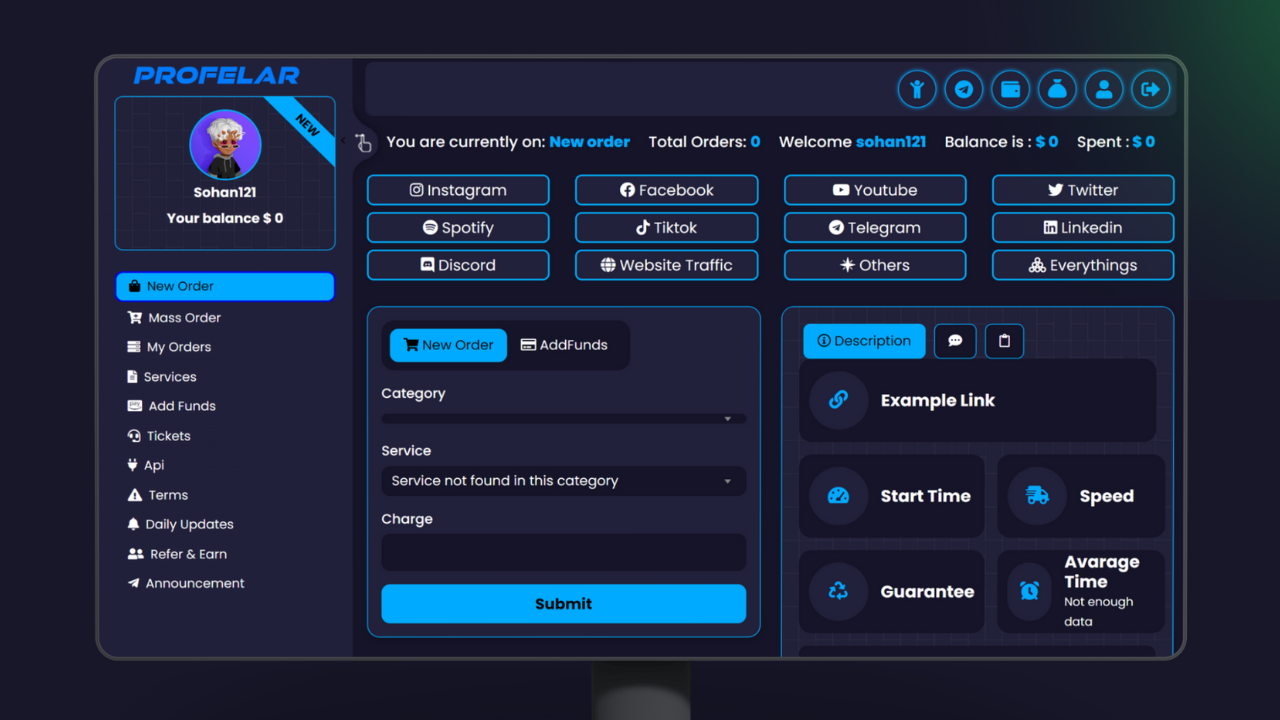1280x720 pixels.
Task: Open Announcement in the sidebar
Action: tap(185, 583)
